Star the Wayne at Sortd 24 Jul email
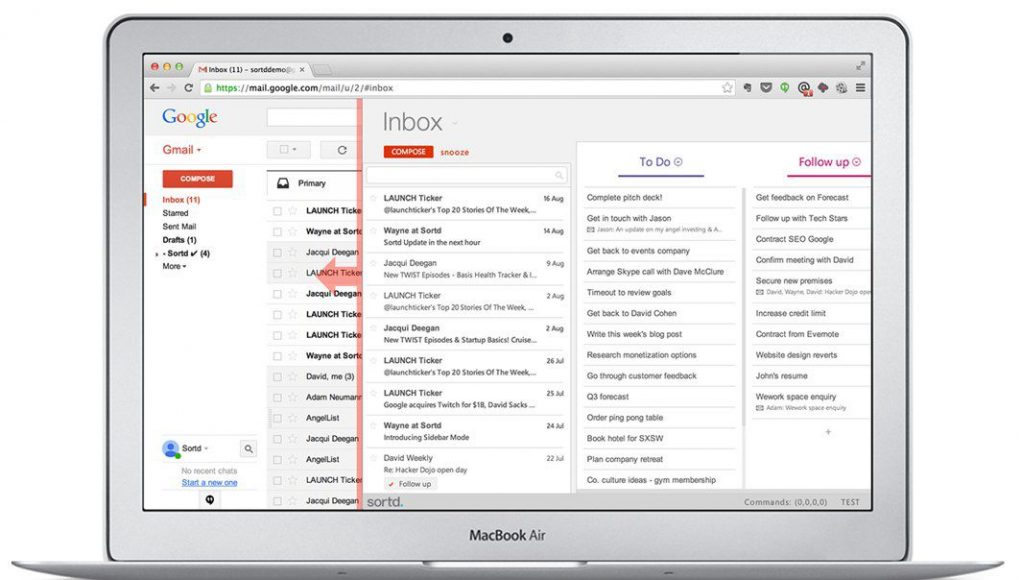Viewport: 1021px width, 580px height. 374,426
